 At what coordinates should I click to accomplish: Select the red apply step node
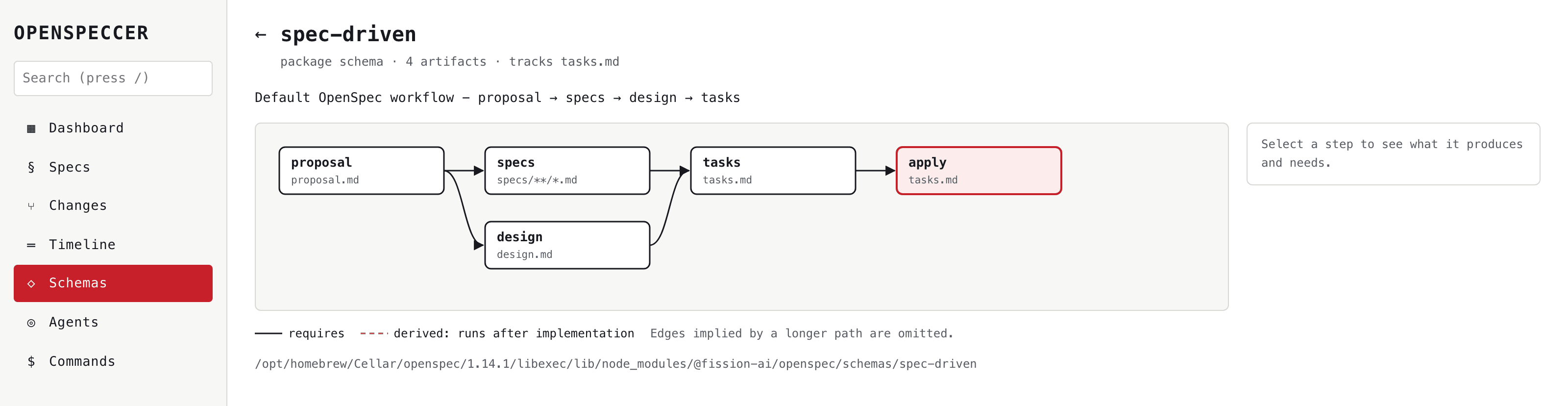tap(979, 171)
